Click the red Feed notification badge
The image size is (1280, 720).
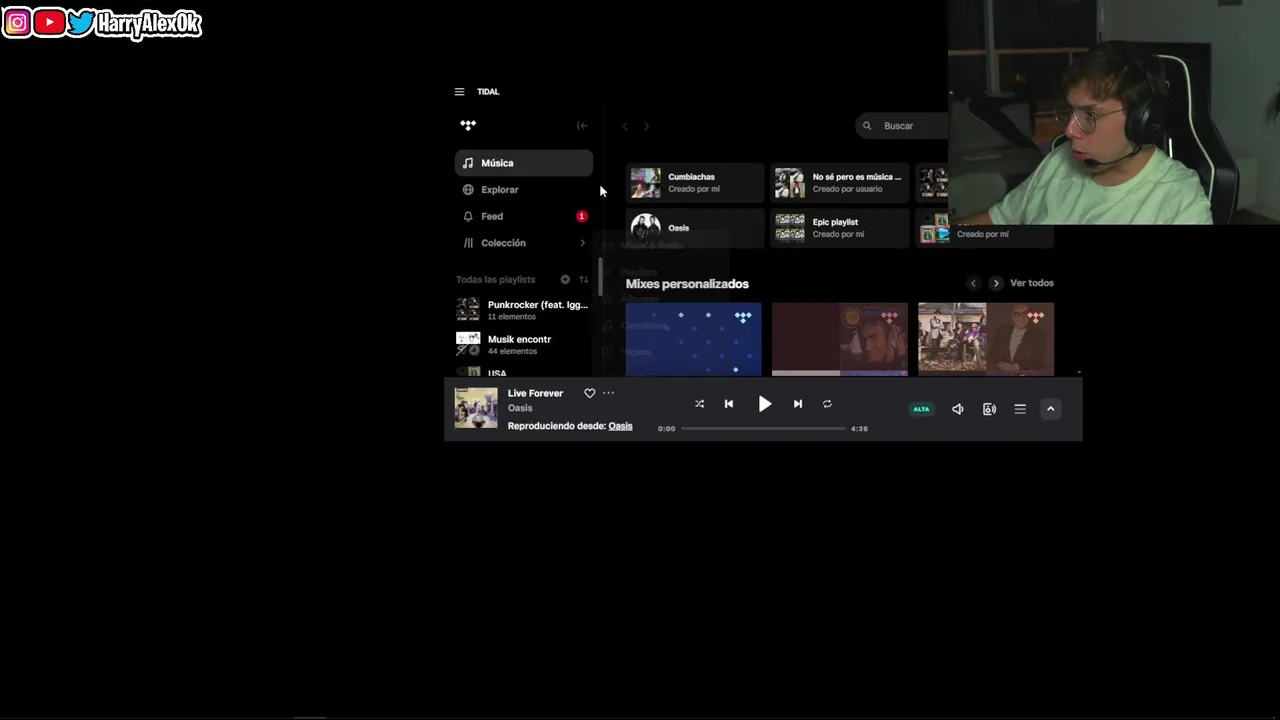pos(581,216)
